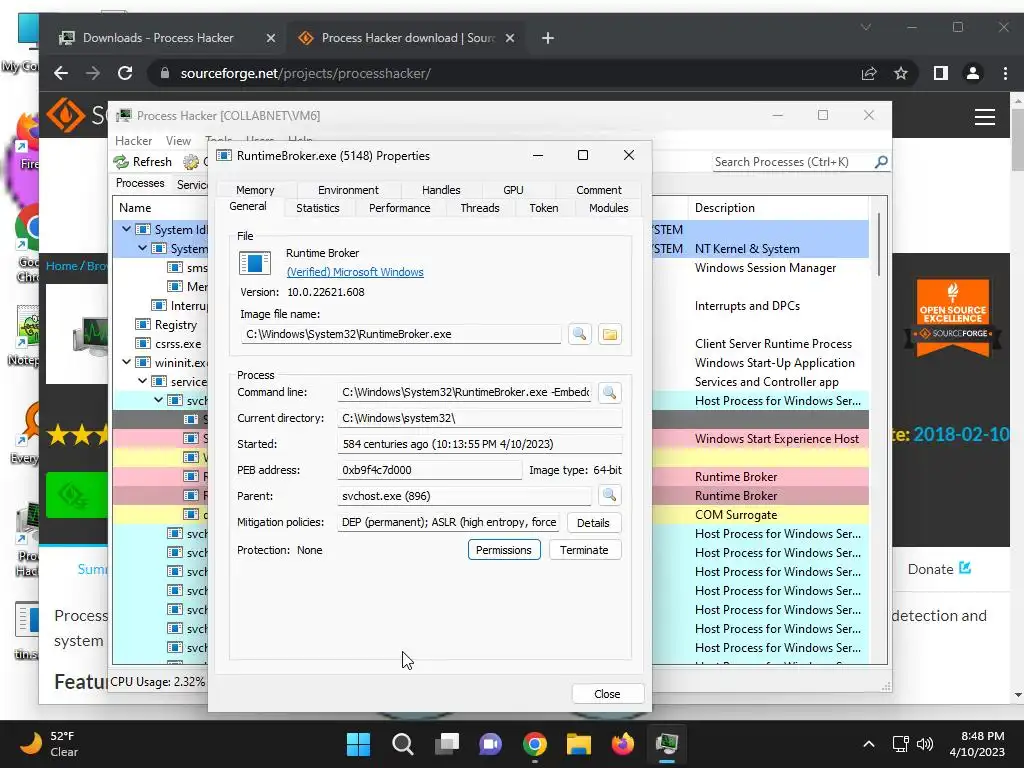The image size is (1024, 768).
Task: Click the Refresh icon in Process Hacker toolbar
Action: pyautogui.click(x=121, y=162)
